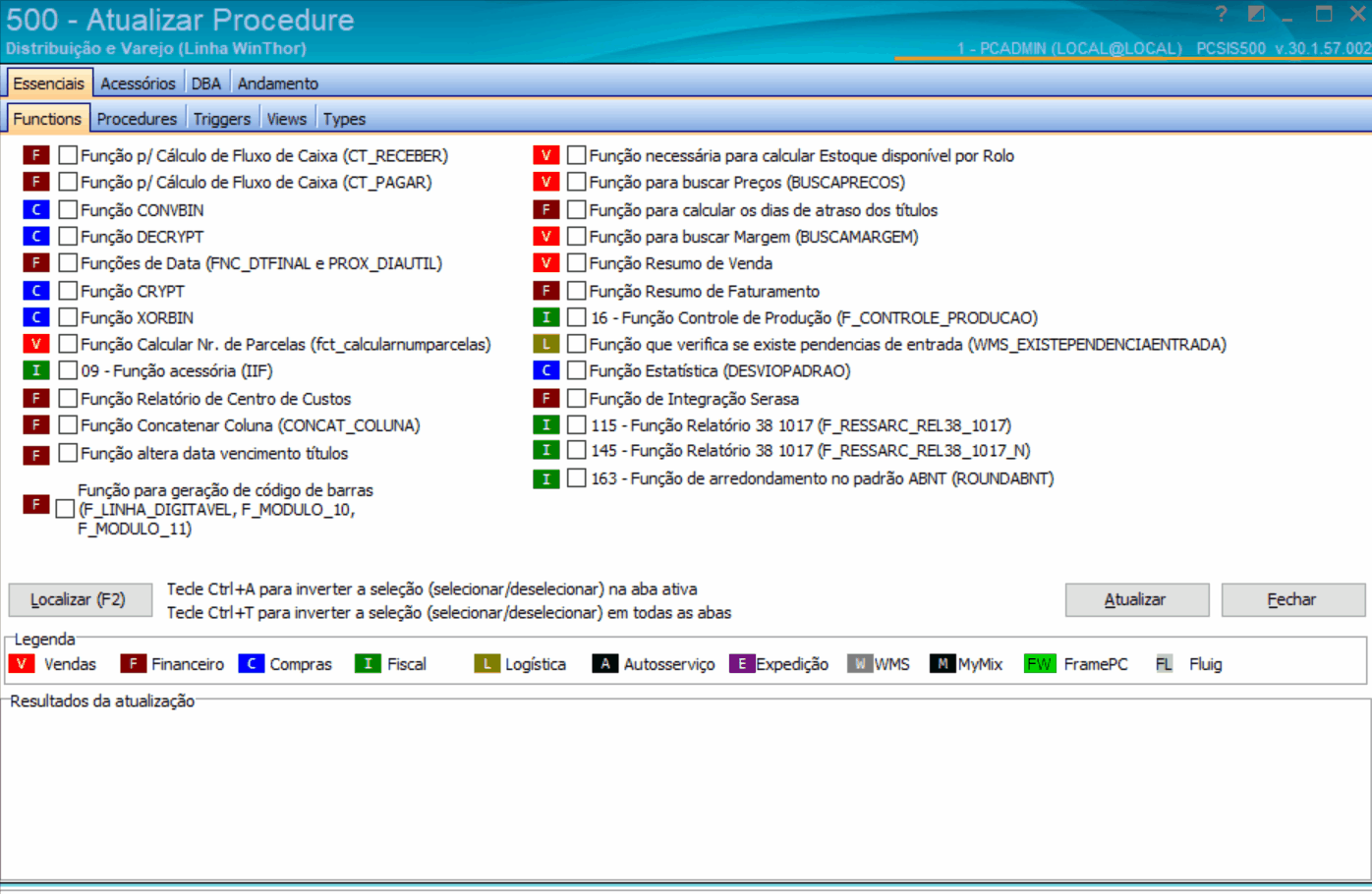Click the V icon beside buscar Preços (BUSCAPRECOS)

click(x=546, y=182)
